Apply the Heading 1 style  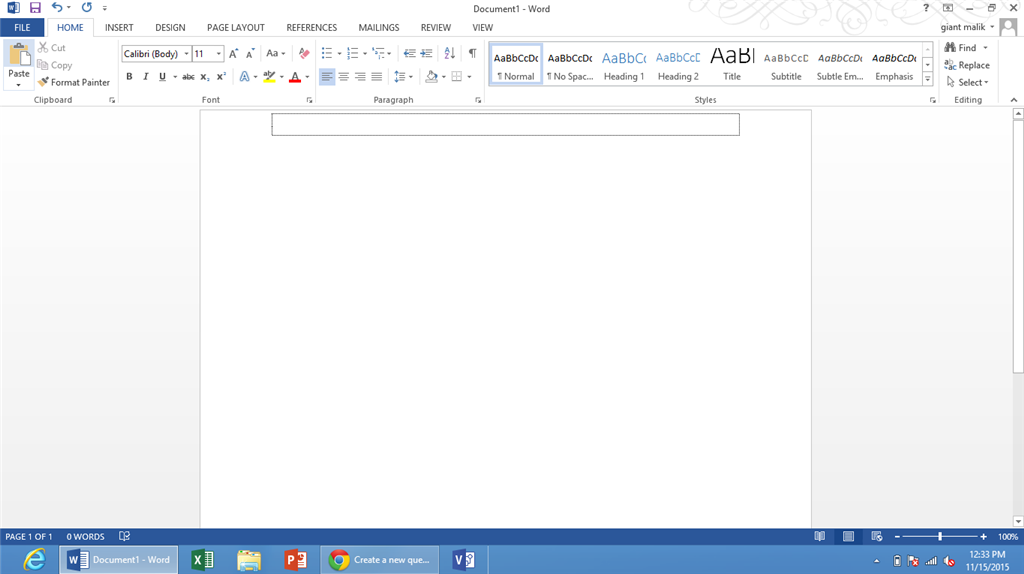coord(624,65)
